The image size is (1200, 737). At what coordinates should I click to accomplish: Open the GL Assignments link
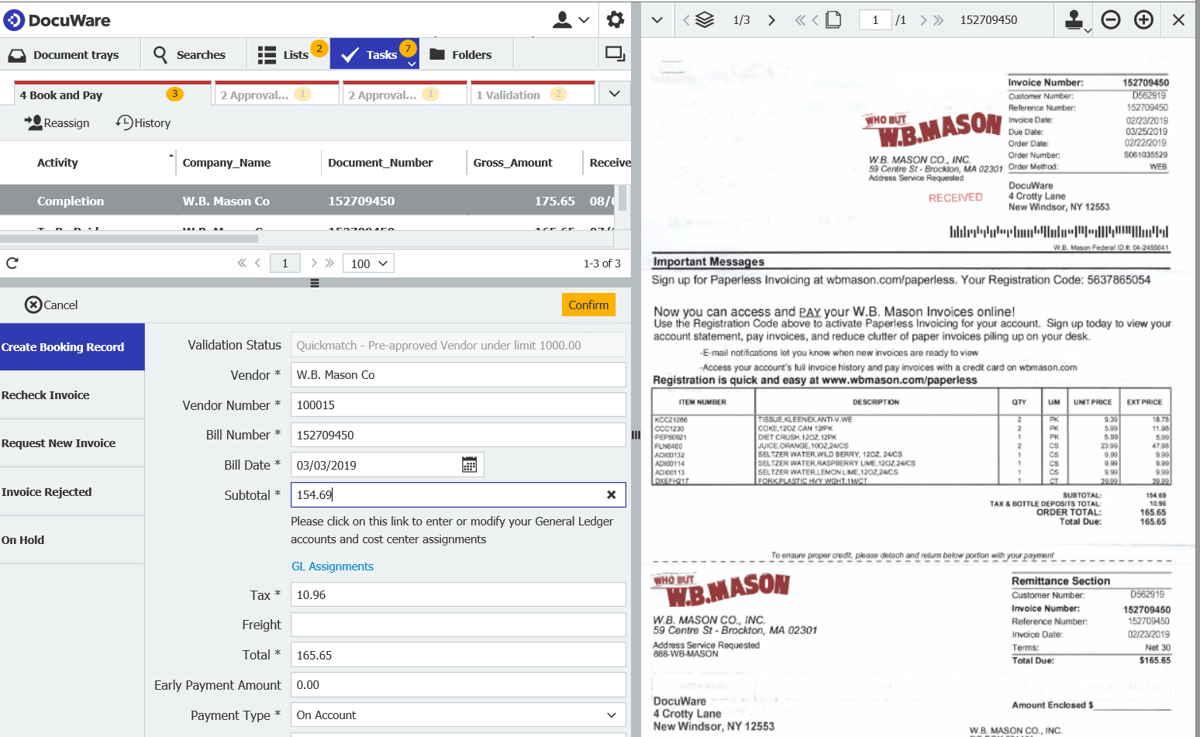tap(332, 566)
